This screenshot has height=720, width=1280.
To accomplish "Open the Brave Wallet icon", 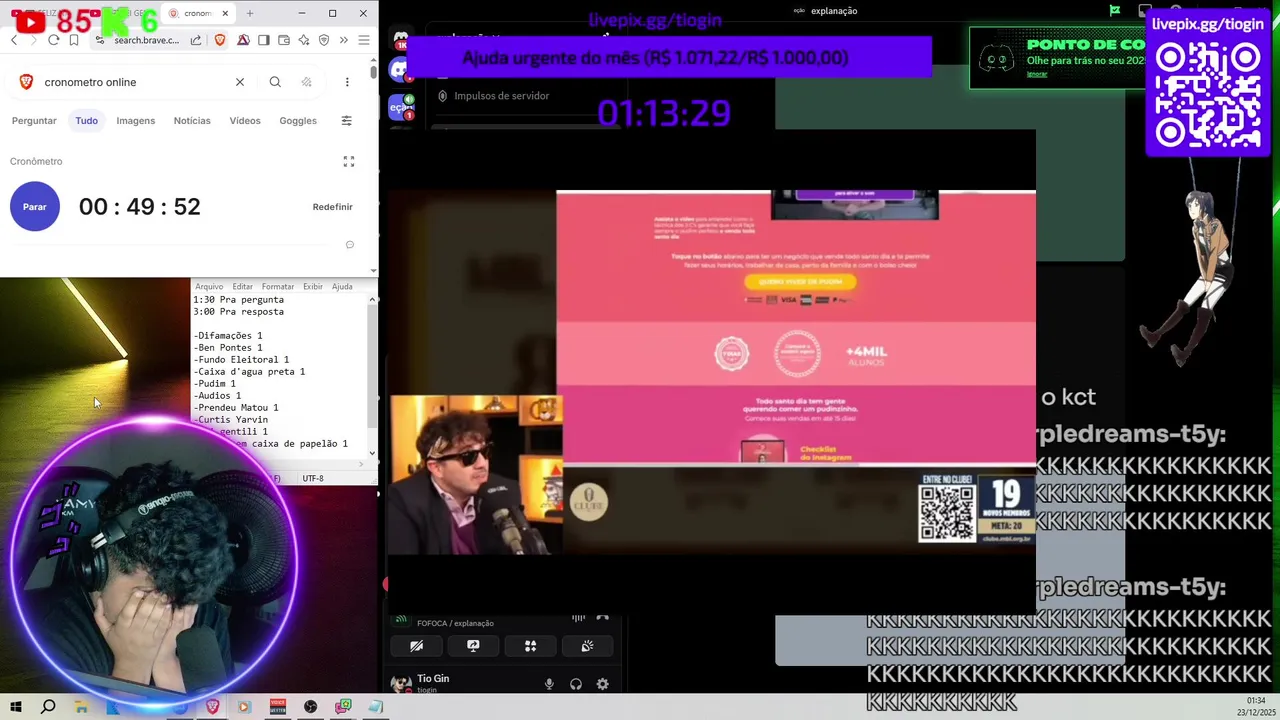I will tap(284, 40).
